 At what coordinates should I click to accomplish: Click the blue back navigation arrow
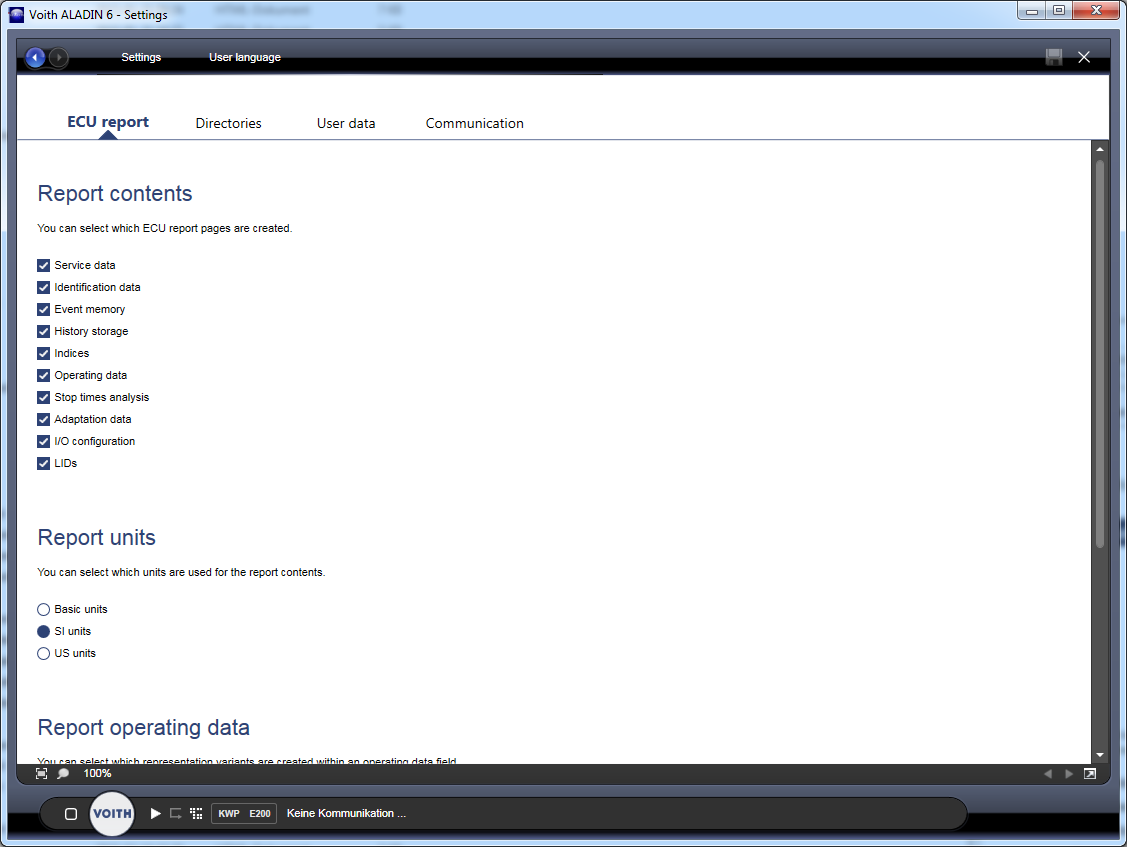35,58
